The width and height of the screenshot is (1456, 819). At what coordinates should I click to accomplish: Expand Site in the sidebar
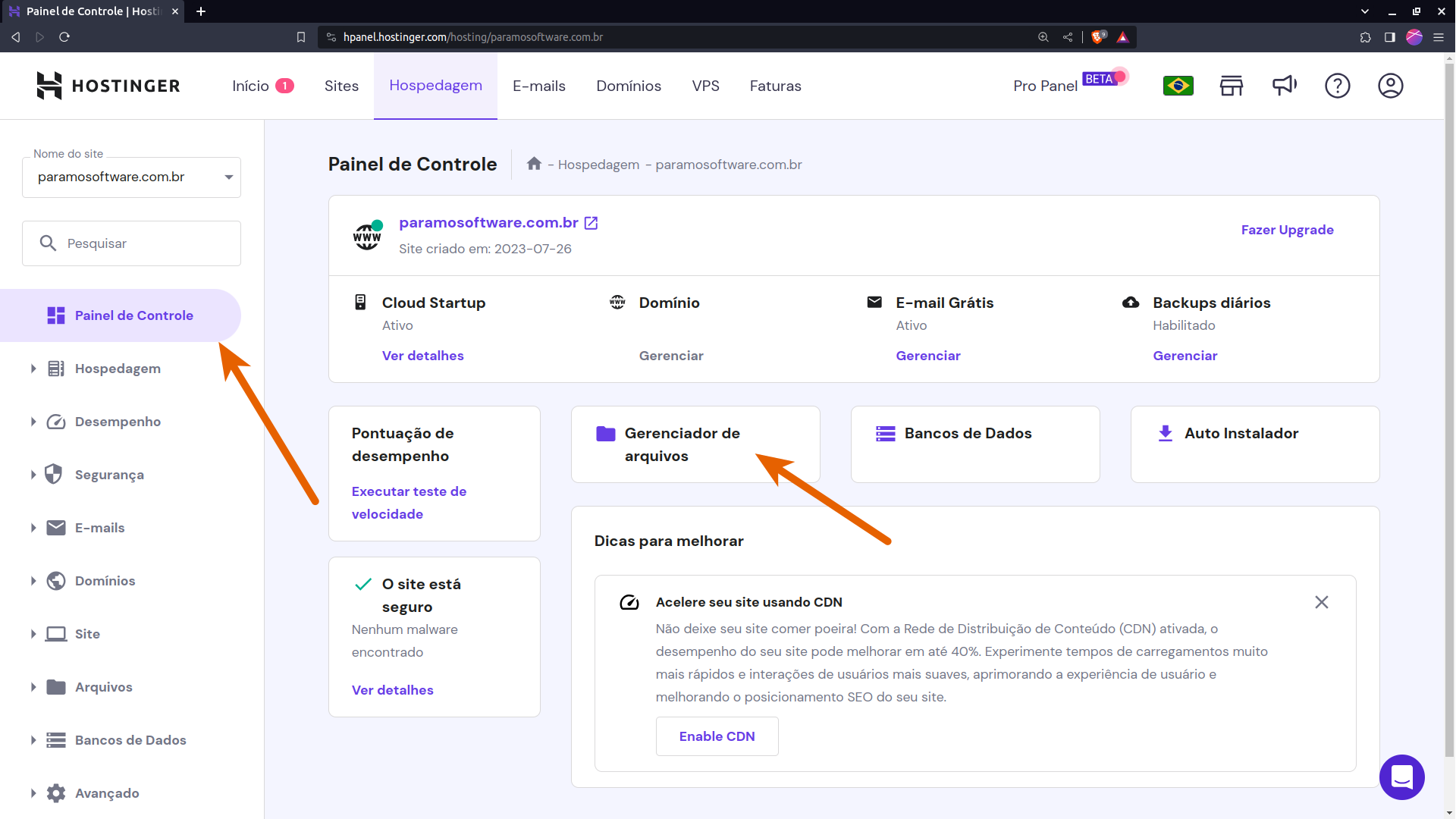tap(33, 634)
